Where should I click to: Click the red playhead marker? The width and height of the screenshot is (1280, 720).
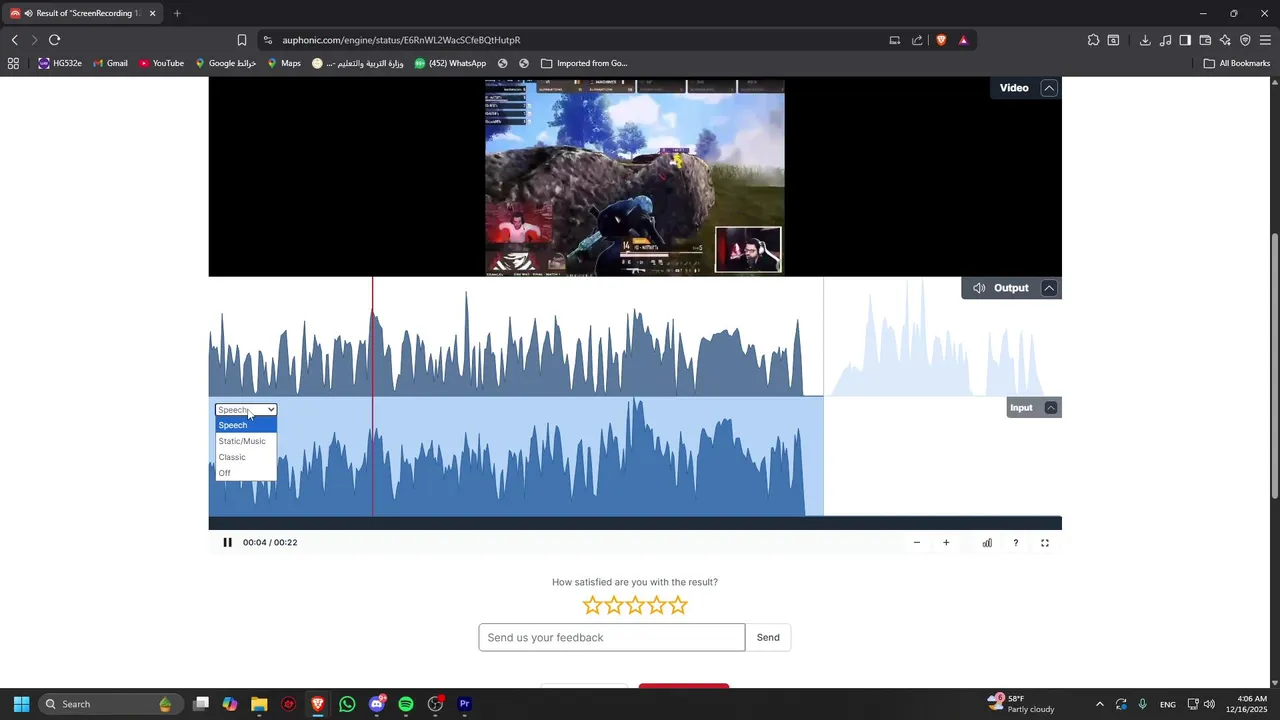(x=373, y=397)
